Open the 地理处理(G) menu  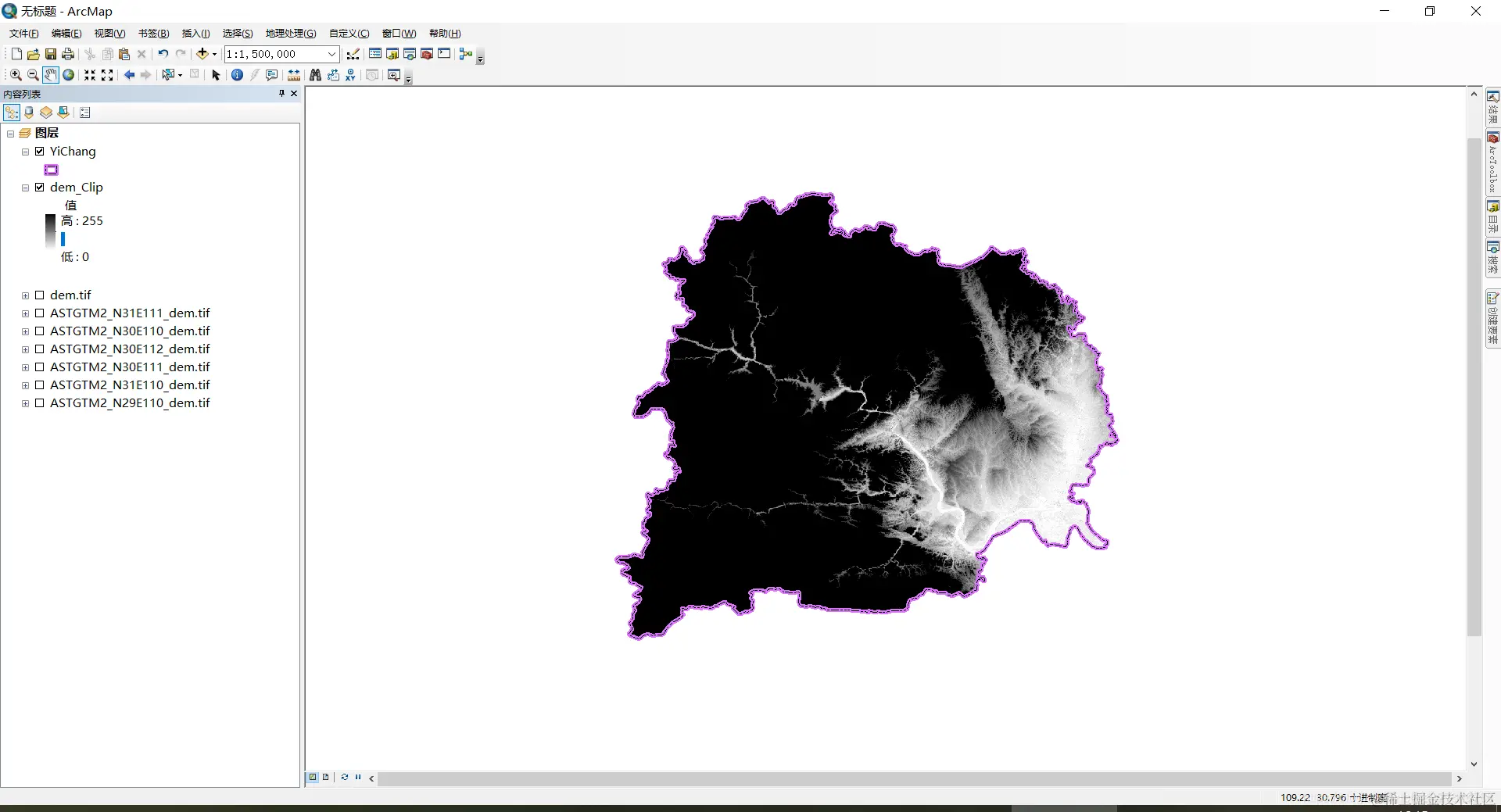point(291,34)
